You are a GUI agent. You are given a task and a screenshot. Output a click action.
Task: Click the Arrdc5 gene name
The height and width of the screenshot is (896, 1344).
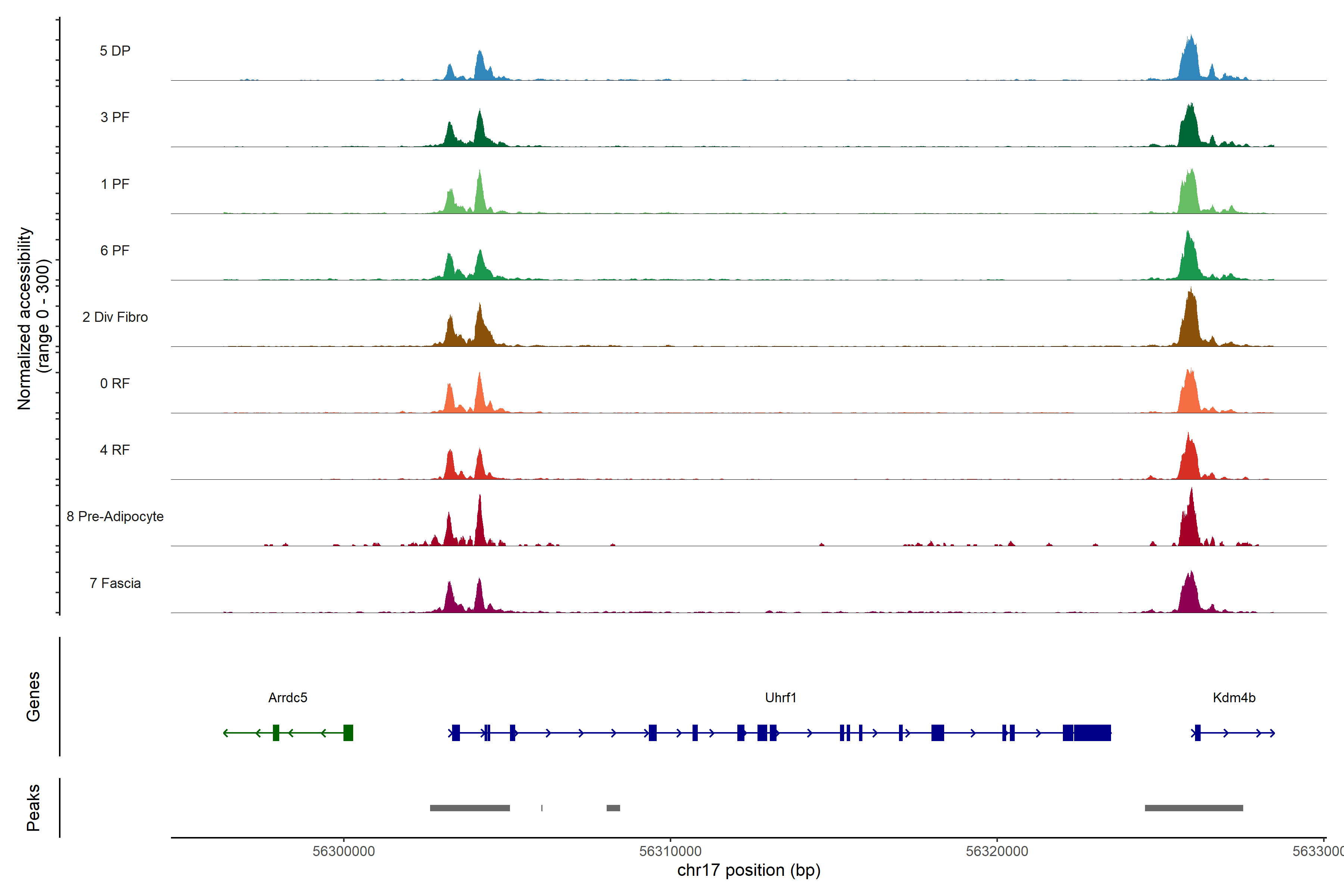pyautogui.click(x=287, y=698)
